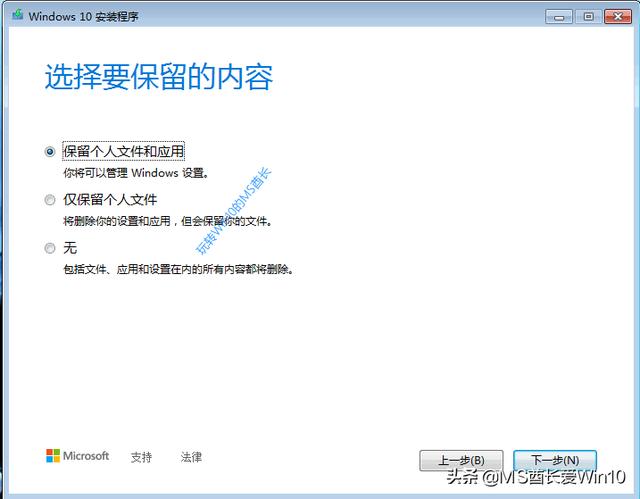Close the Windows 10 安装程序 window
640x499 pixels.
(x=618, y=17)
